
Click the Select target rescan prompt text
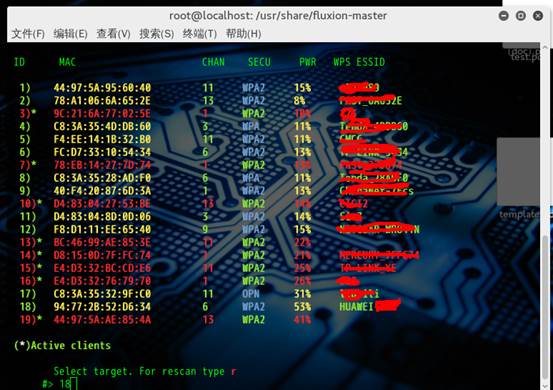[x=145, y=371]
